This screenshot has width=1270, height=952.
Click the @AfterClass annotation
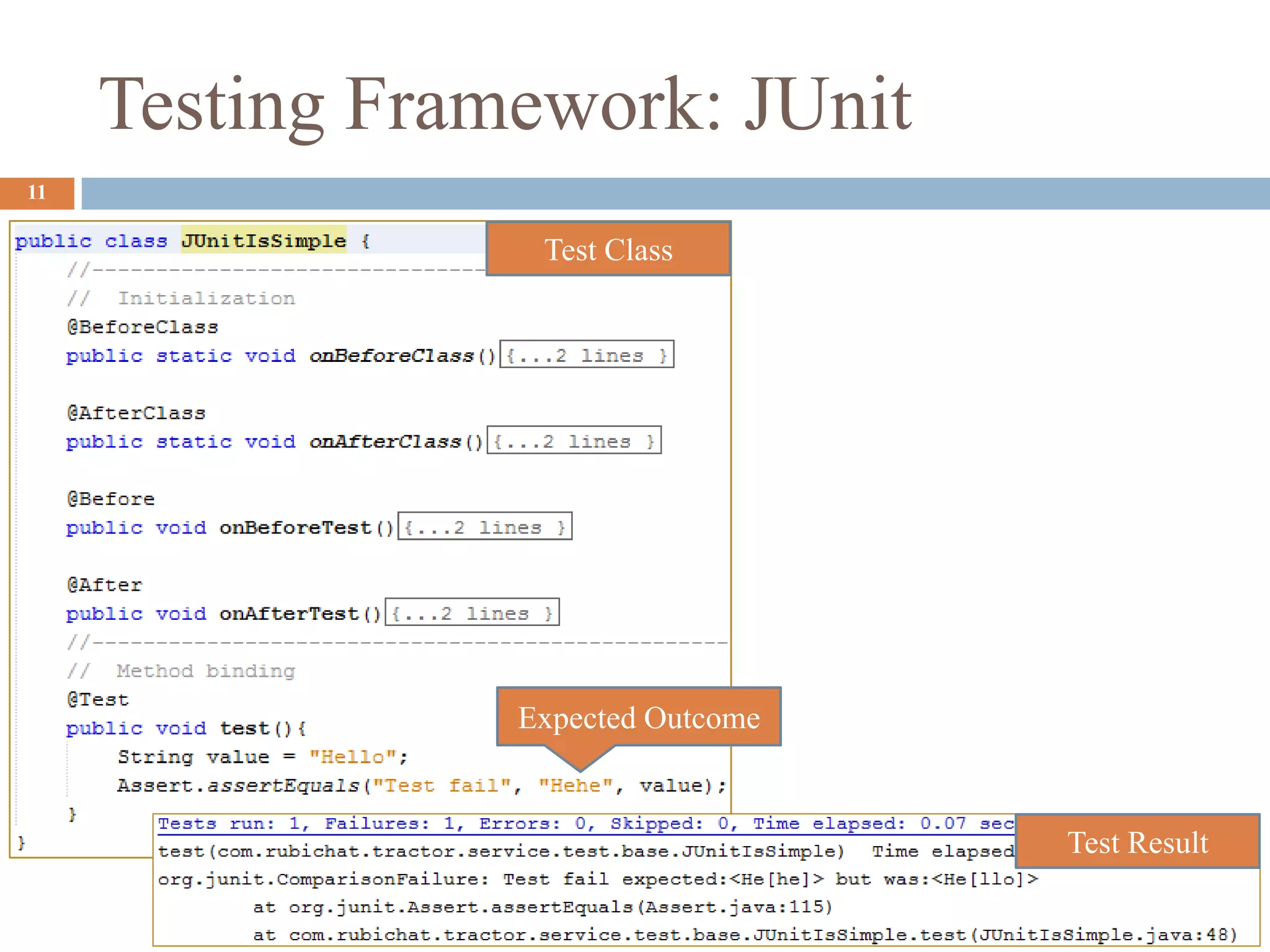[136, 413]
